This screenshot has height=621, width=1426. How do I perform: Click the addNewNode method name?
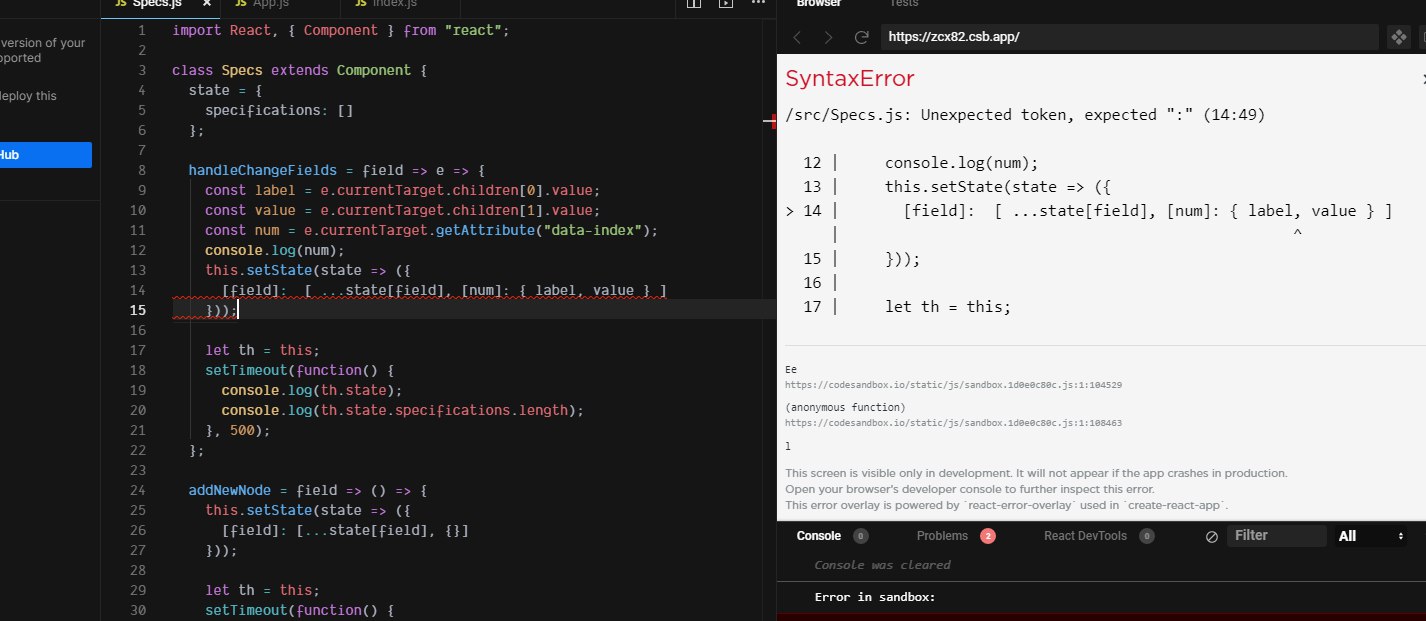click(x=229, y=490)
